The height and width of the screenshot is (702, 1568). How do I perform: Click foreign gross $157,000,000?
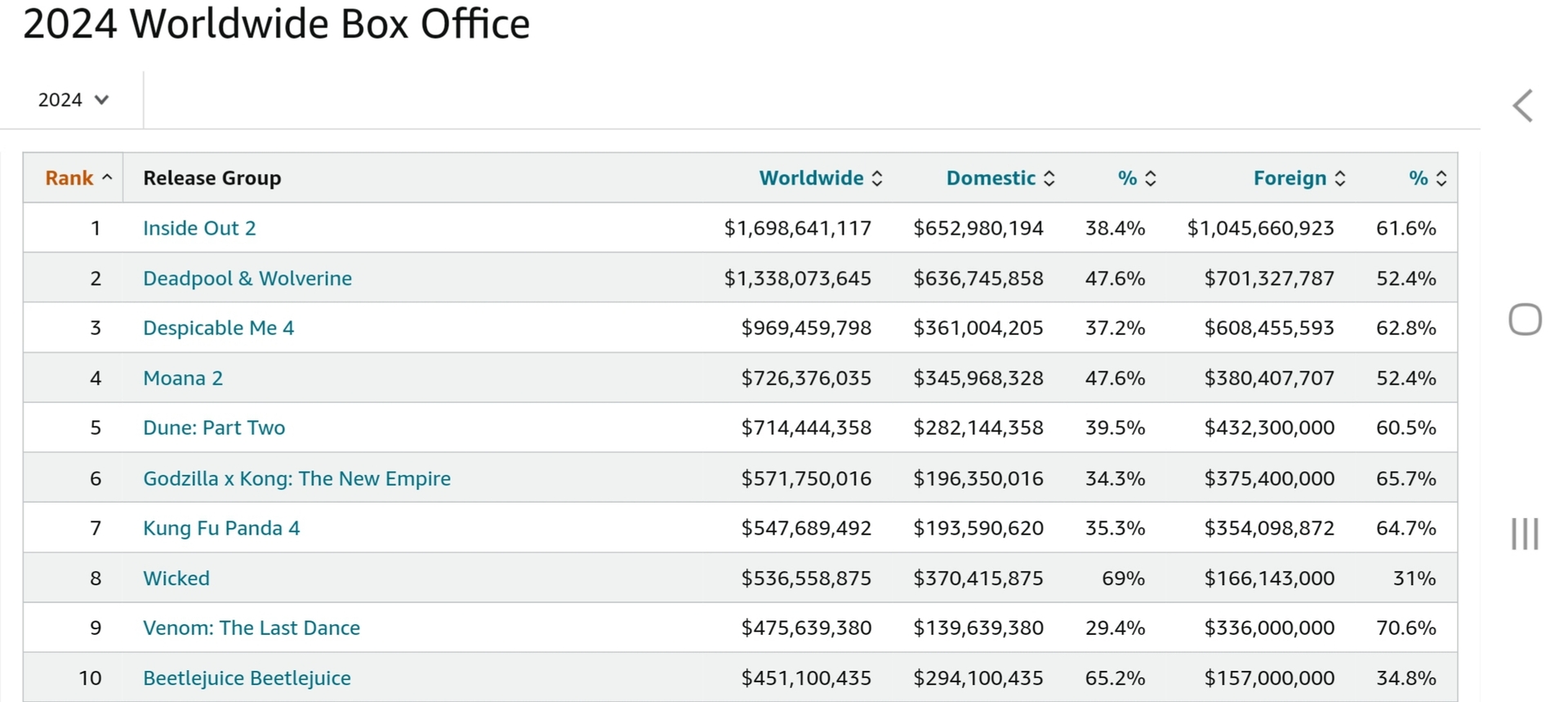[1269, 678]
